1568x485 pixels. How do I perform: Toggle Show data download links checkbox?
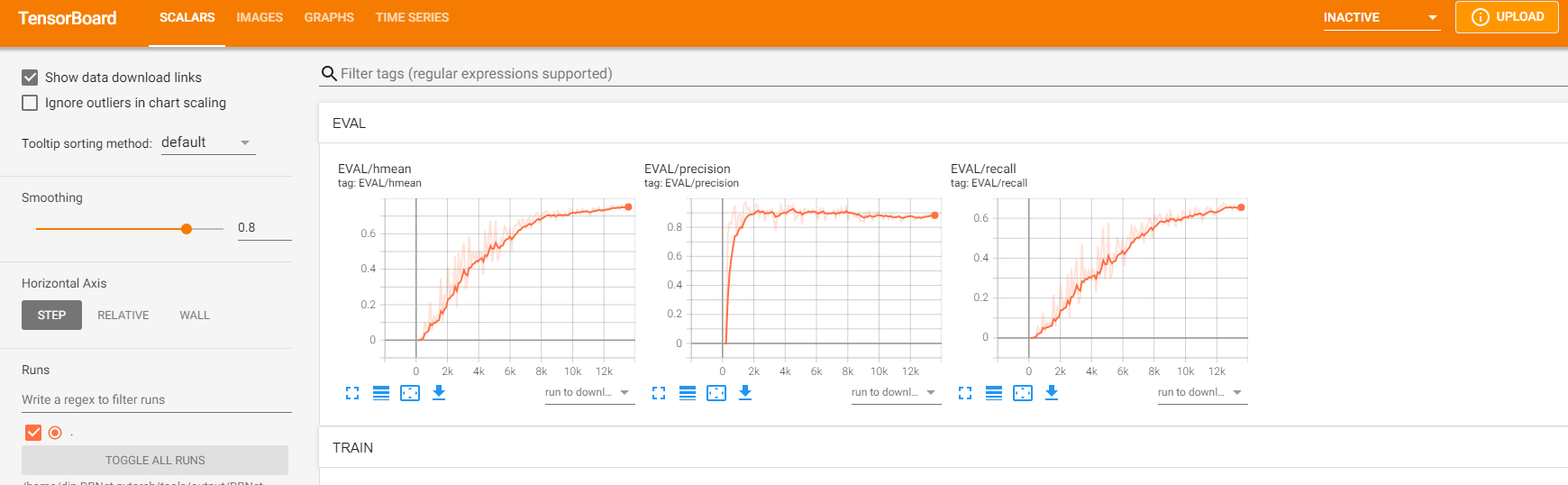click(x=30, y=78)
